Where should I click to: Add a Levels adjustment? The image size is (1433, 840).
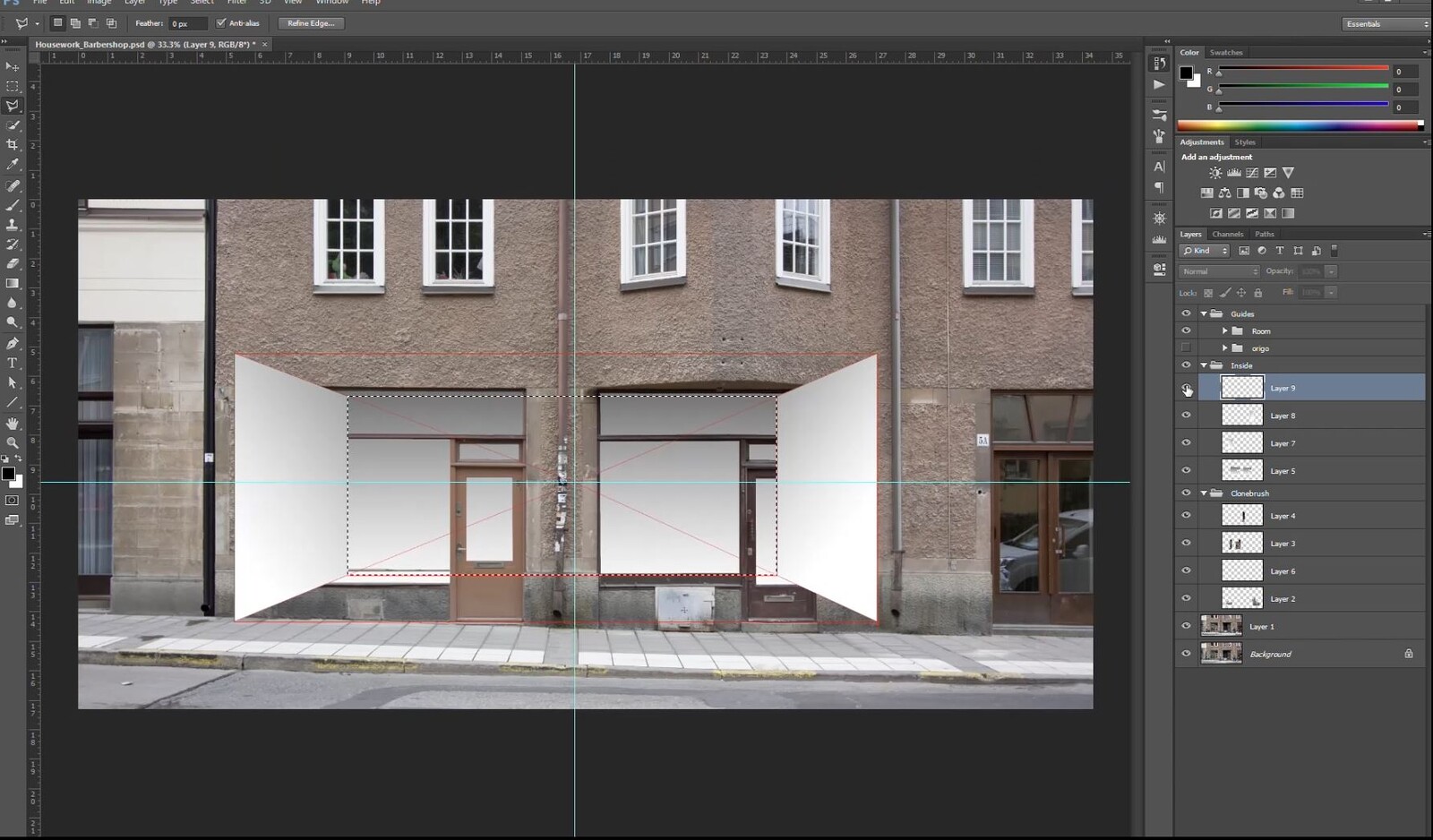(1234, 173)
